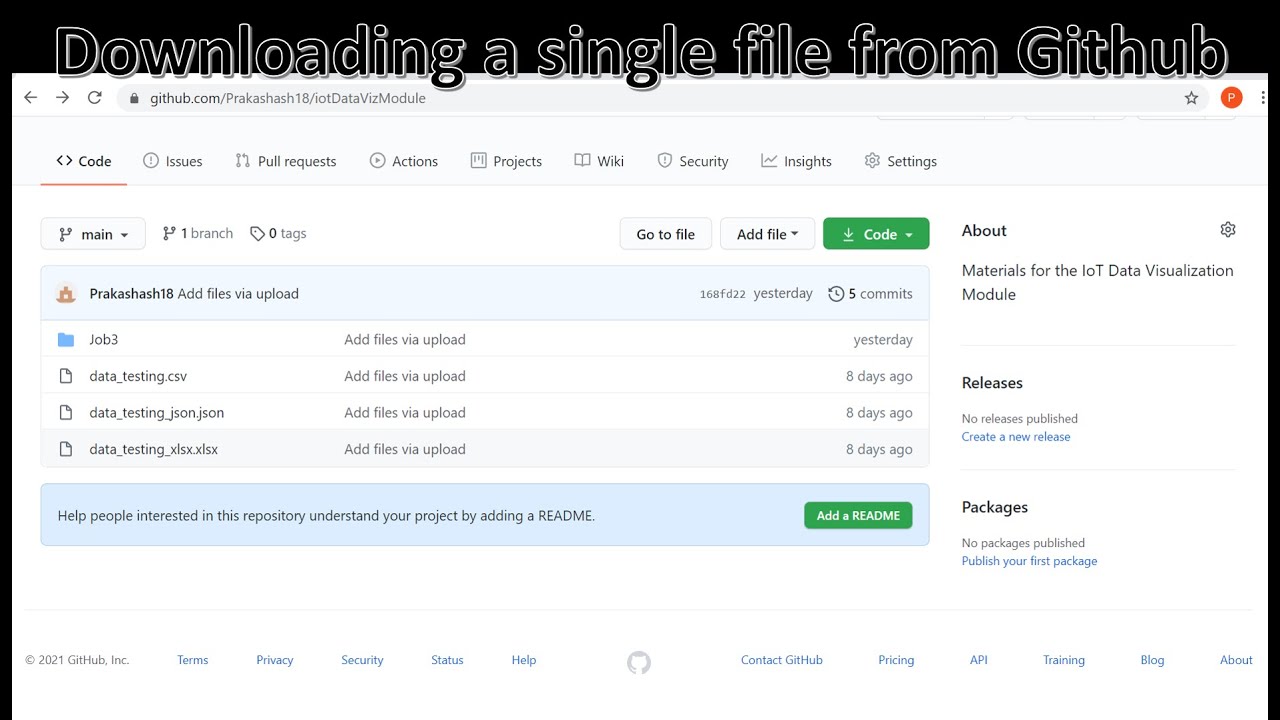Open the footer Status link
This screenshot has width=1280, height=720.
click(x=447, y=660)
